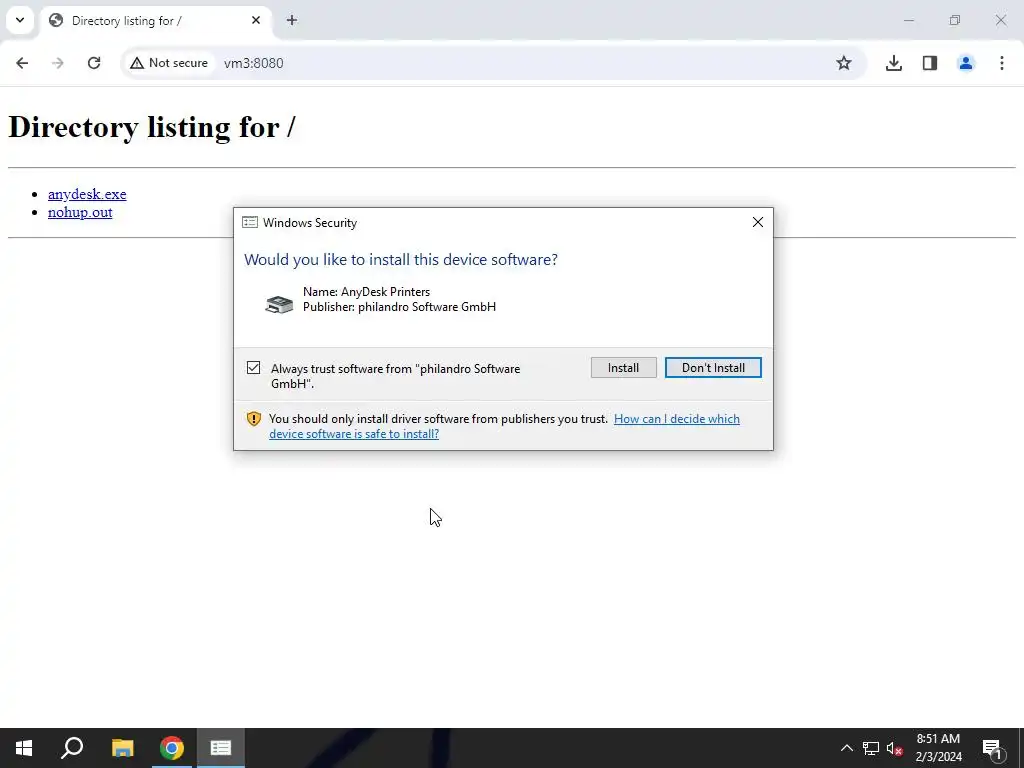
Task: Show hidden system tray icons
Action: coord(846,748)
